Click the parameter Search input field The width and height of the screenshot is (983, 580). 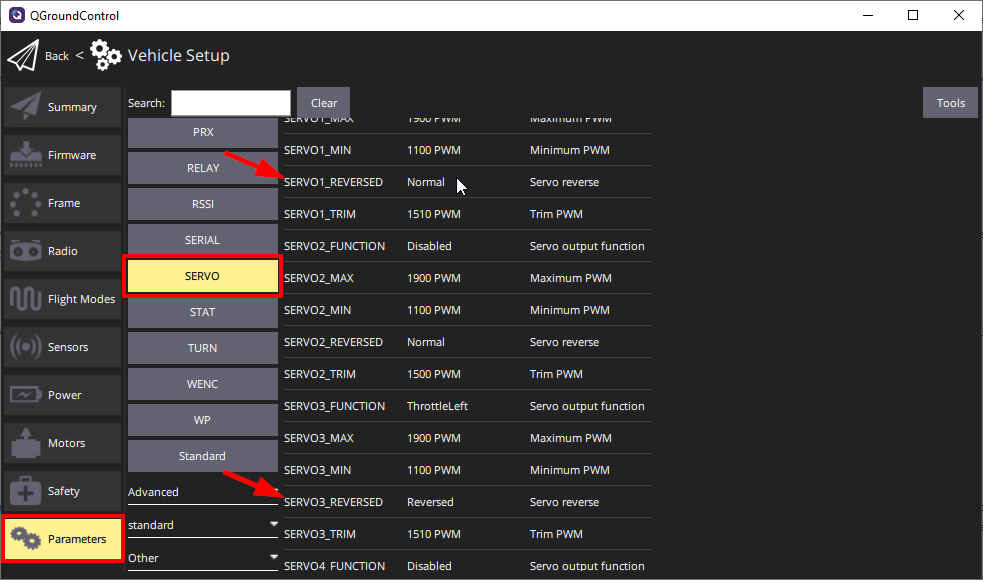230,103
